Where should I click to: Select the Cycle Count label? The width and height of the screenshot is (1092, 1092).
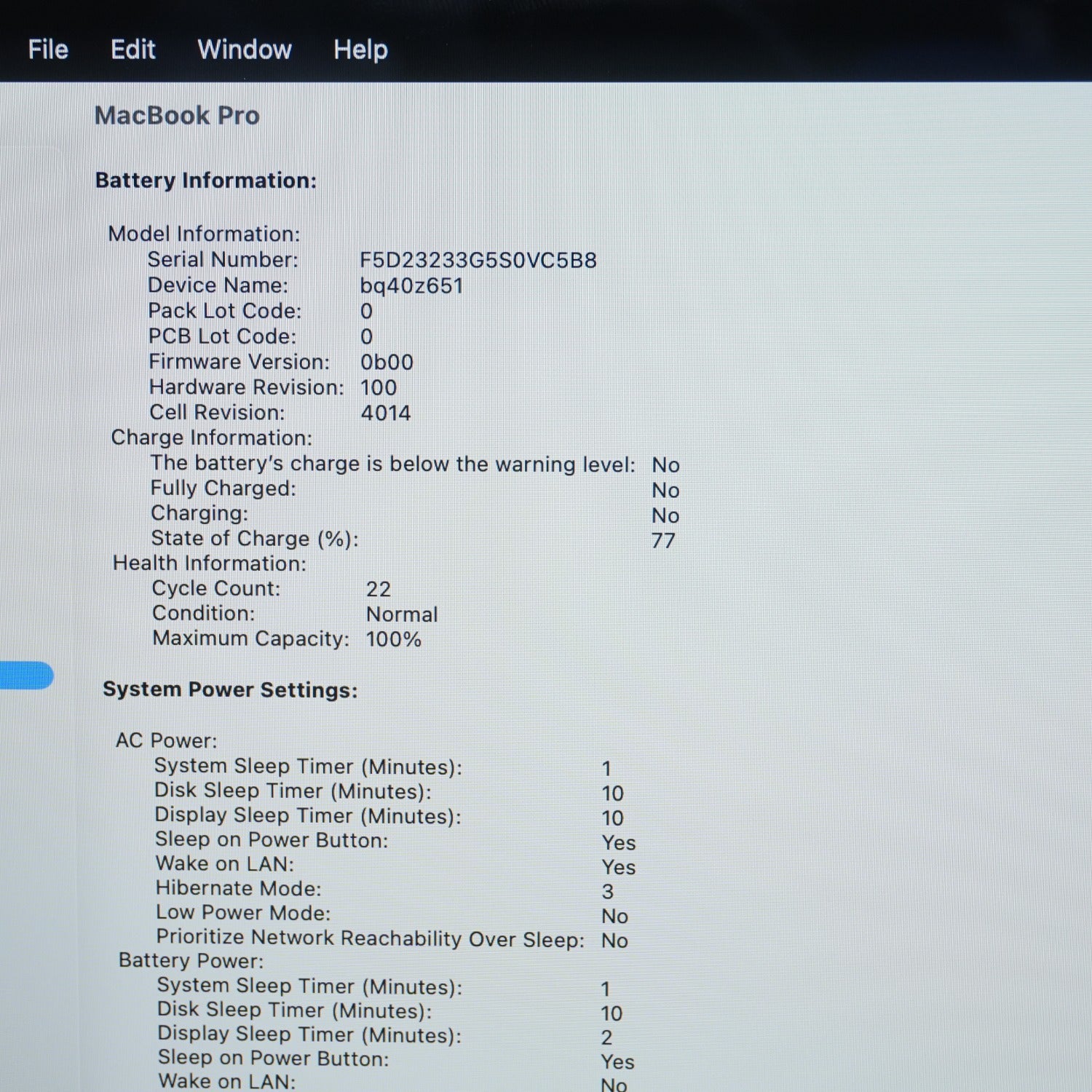click(x=215, y=588)
